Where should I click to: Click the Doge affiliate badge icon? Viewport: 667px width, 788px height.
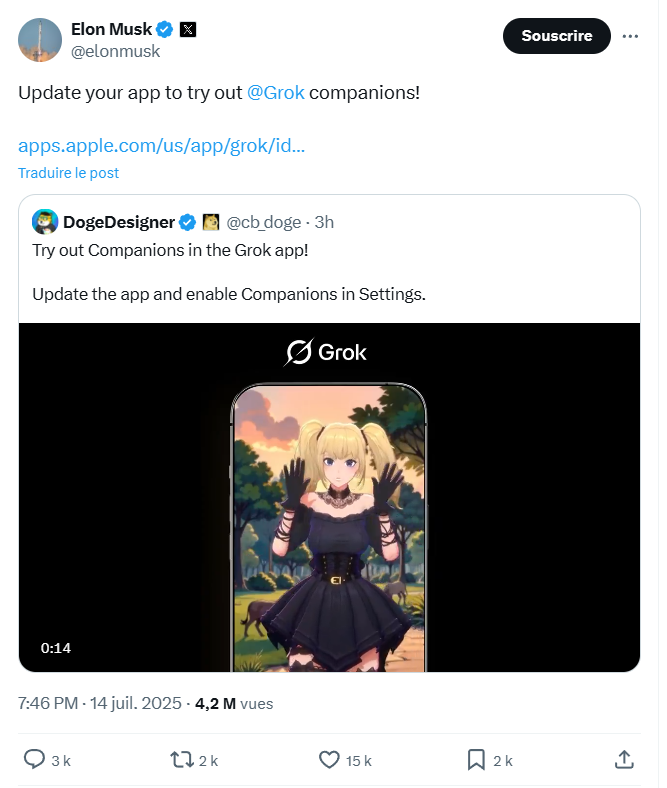pos(211,222)
